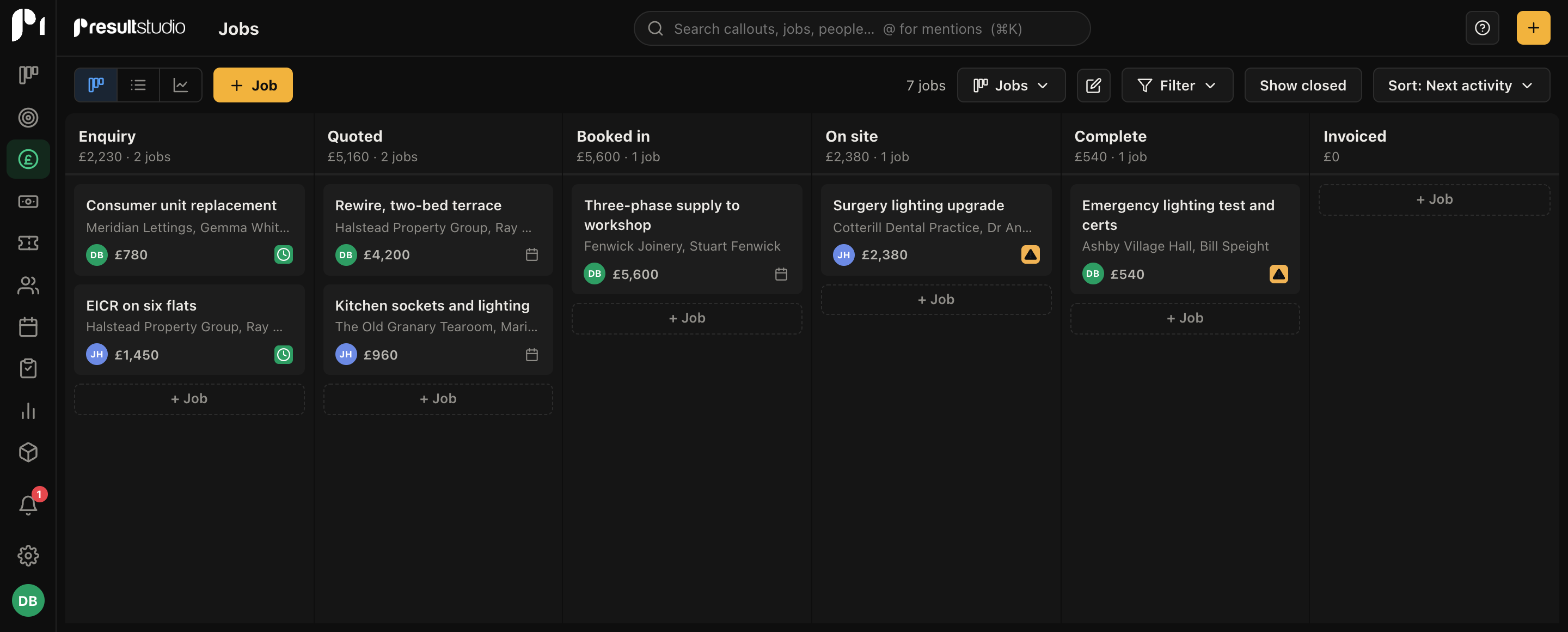Open the settings gear in the sidebar
Viewport: 1568px width, 632px height.
point(28,555)
